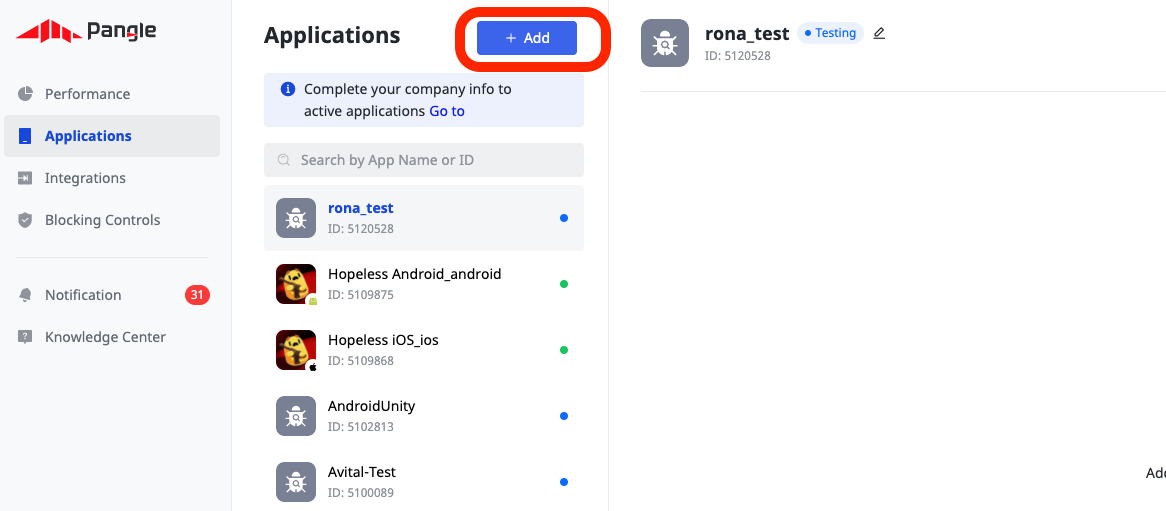Click the red 31 notification badge

197,295
